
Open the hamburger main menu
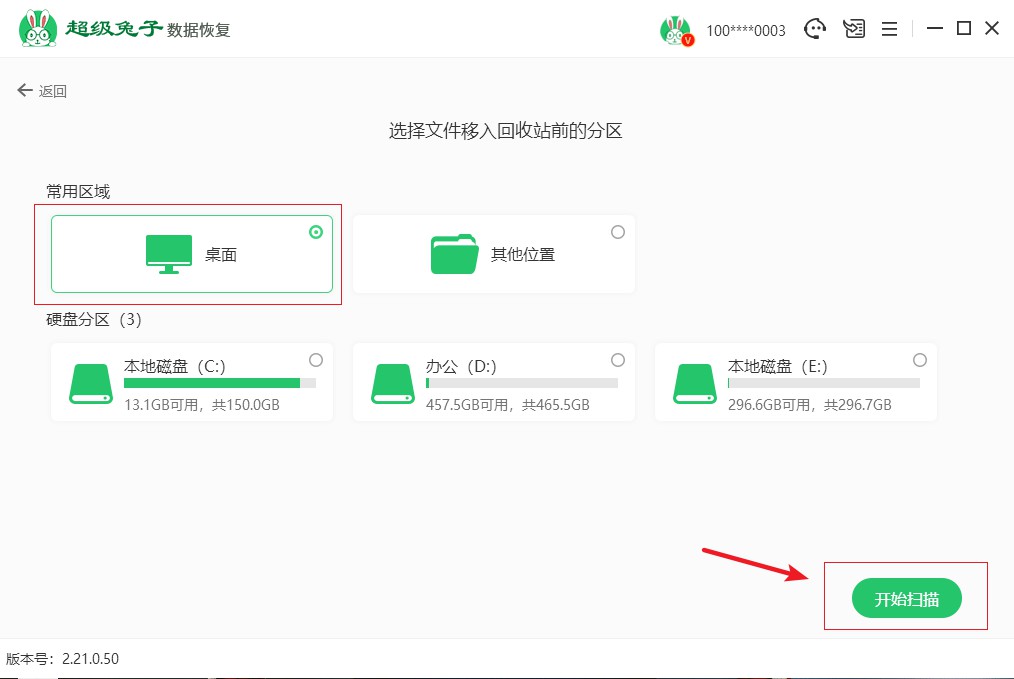pyautogui.click(x=889, y=29)
